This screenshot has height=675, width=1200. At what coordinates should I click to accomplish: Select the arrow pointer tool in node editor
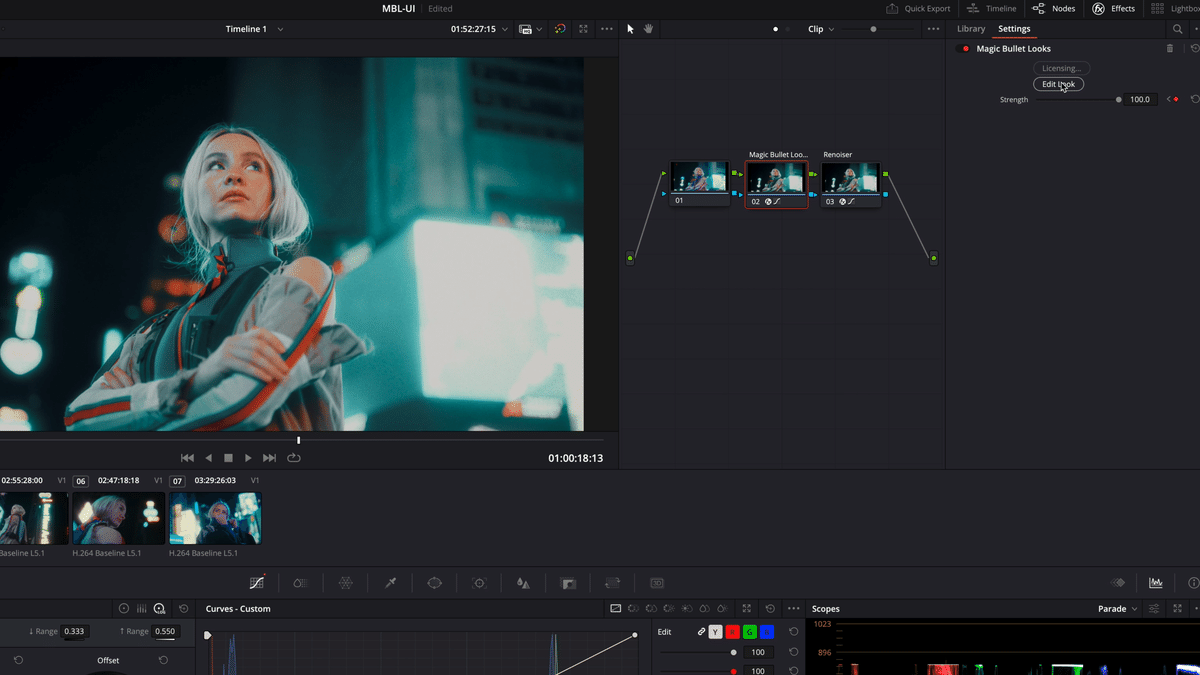[x=630, y=29]
